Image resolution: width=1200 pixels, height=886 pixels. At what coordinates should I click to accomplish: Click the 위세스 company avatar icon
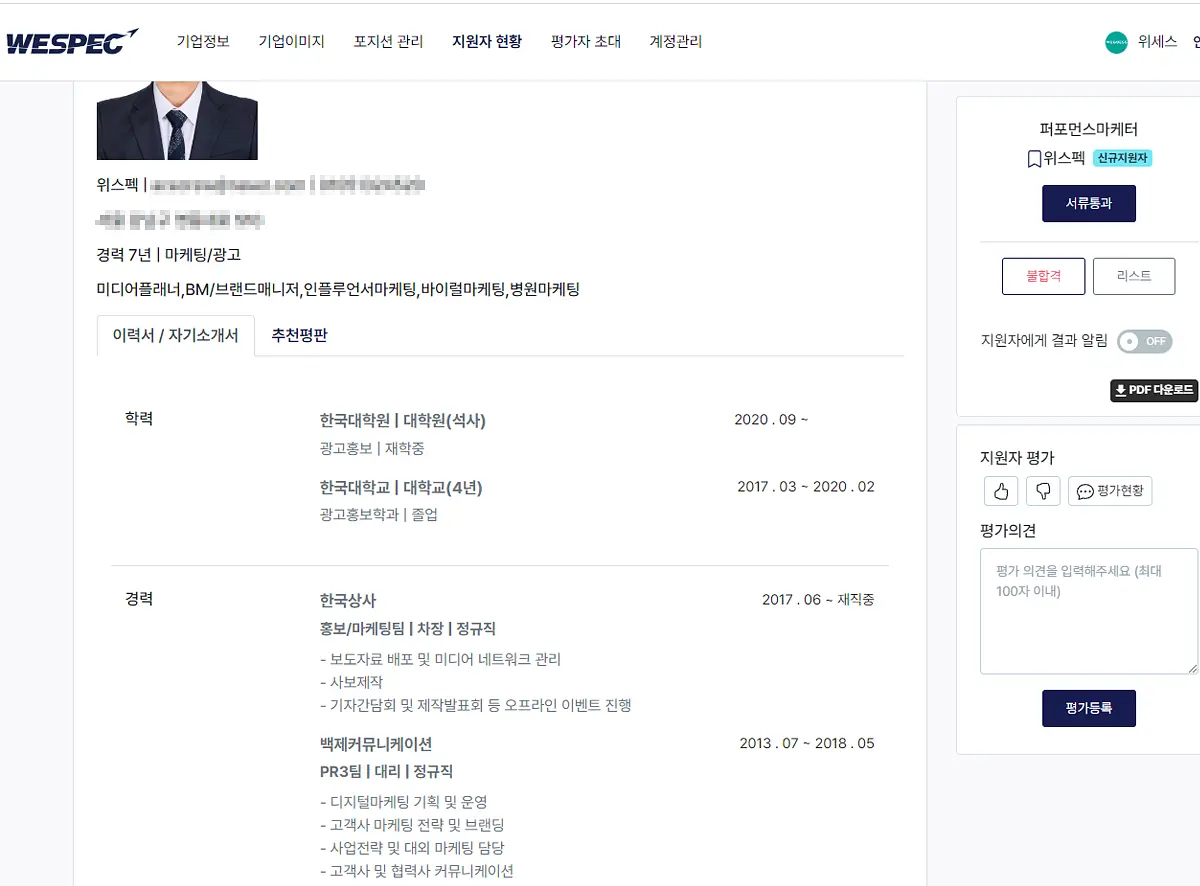point(1116,42)
